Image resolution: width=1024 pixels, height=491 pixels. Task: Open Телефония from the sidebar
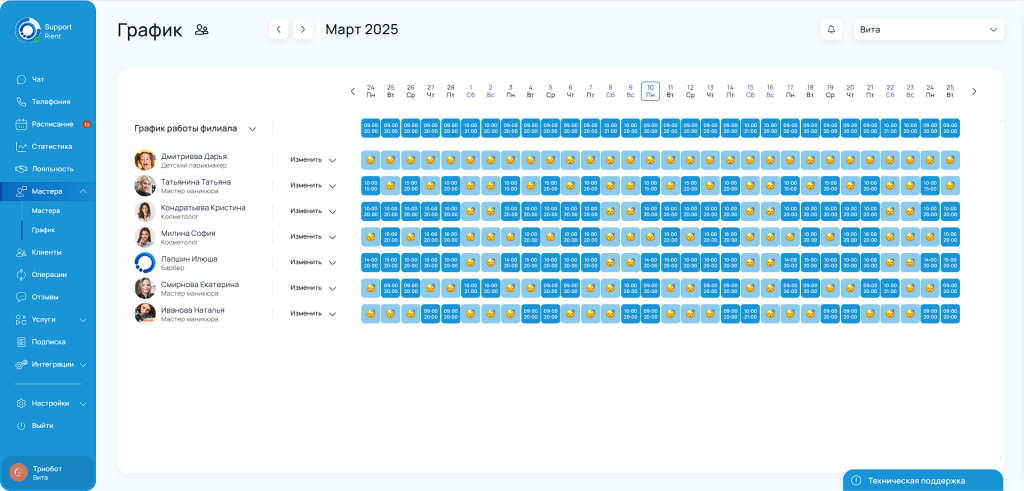click(x=50, y=101)
